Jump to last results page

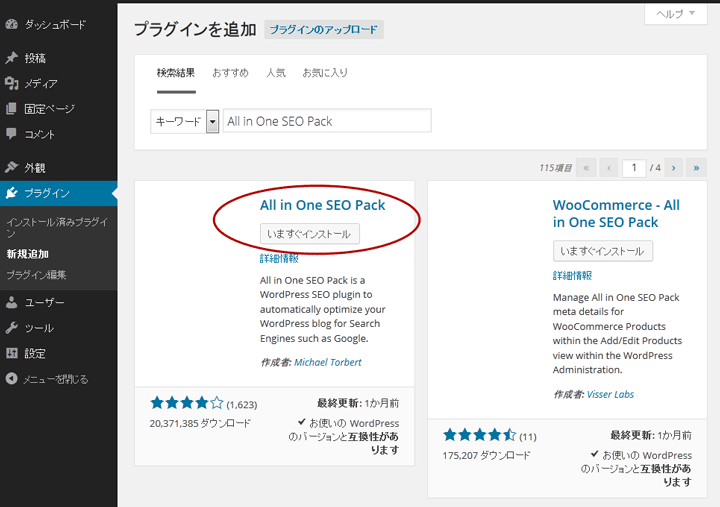[696, 168]
